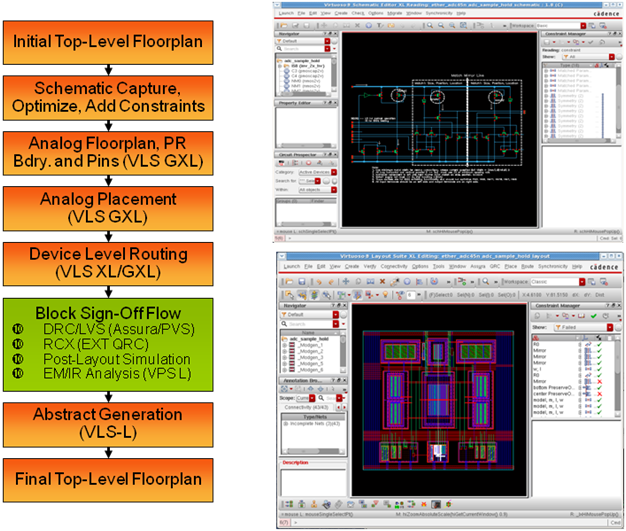Click the magnifier icon in Annotation Browser Scope row
Screen dimensions: 626x531
click(x=321, y=398)
